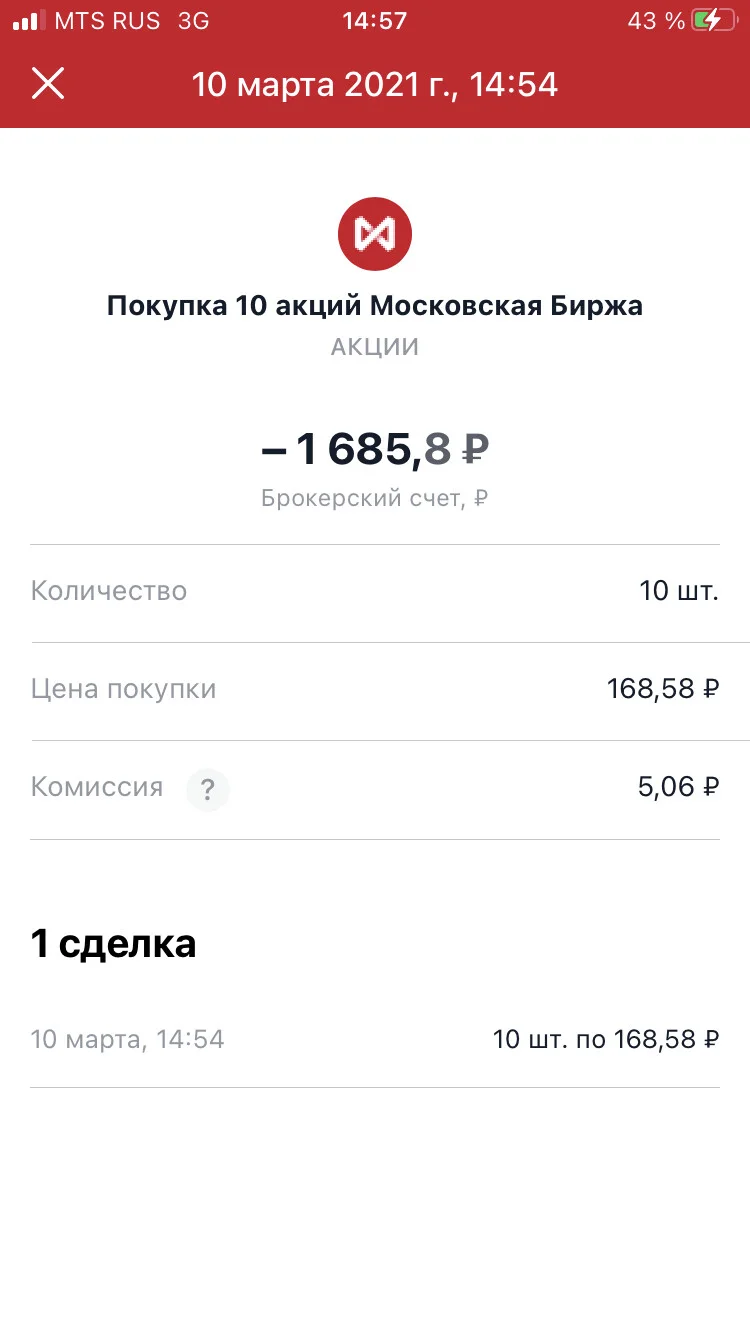Tap the header date 10 марта 2021 г., 14:54
The height and width of the screenshot is (1334, 750).
[x=375, y=84]
